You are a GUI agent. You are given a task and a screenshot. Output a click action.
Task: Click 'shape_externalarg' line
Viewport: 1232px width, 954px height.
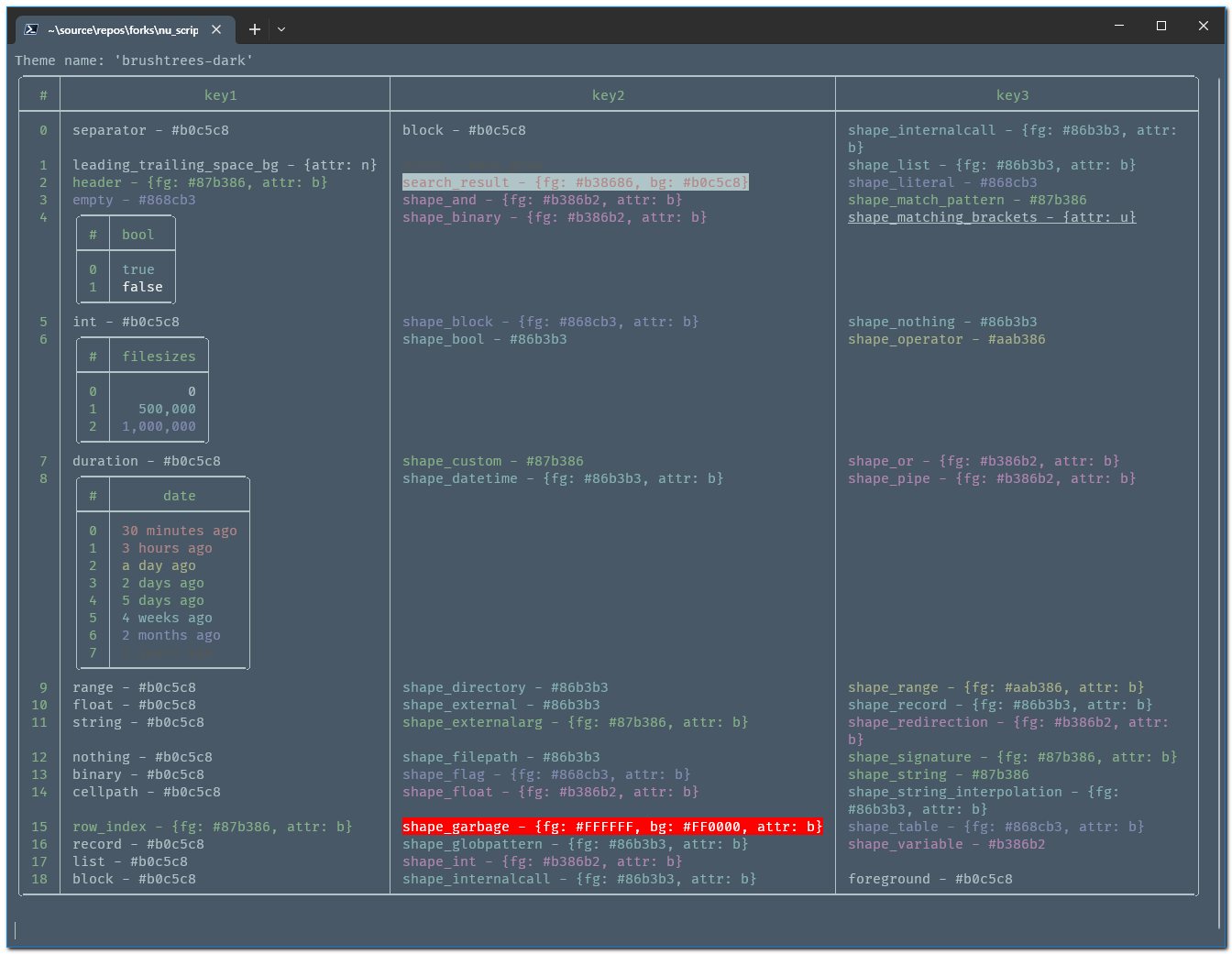(576, 722)
